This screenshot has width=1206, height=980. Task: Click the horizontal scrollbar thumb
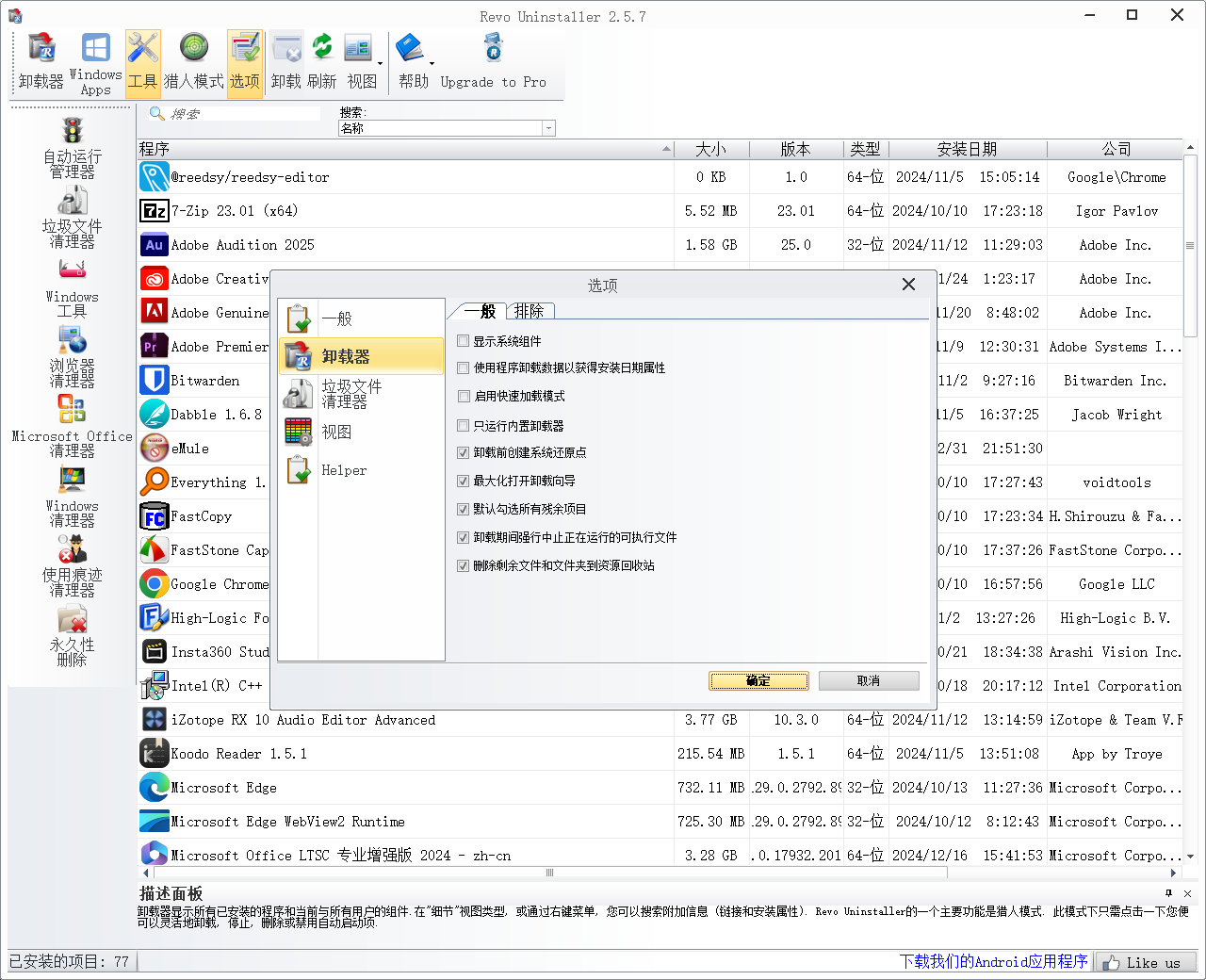coord(550,873)
